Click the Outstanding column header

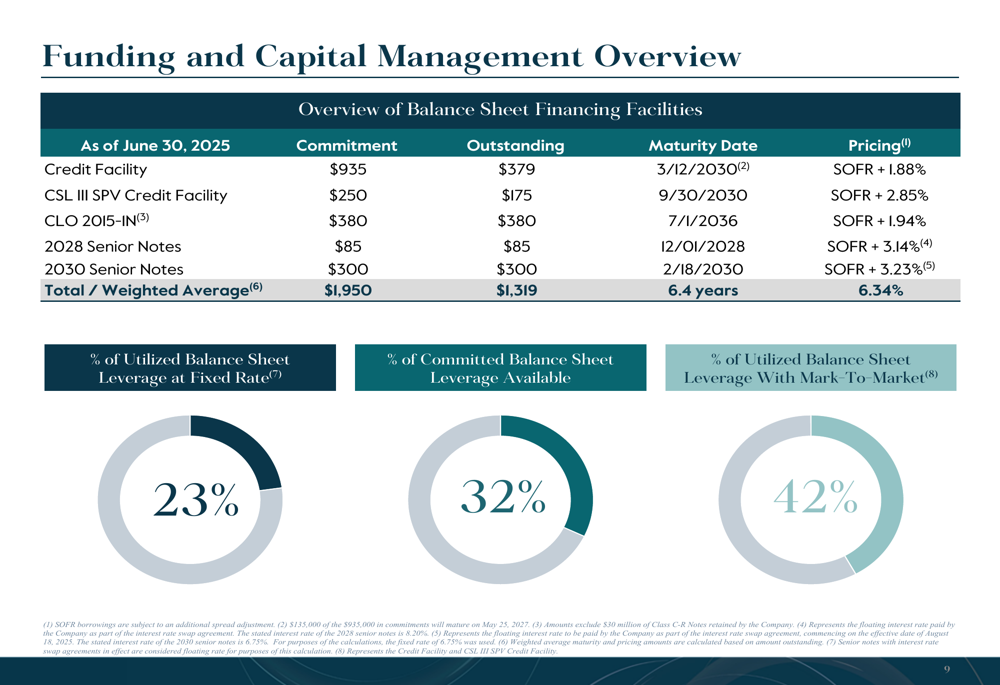pyautogui.click(x=515, y=145)
